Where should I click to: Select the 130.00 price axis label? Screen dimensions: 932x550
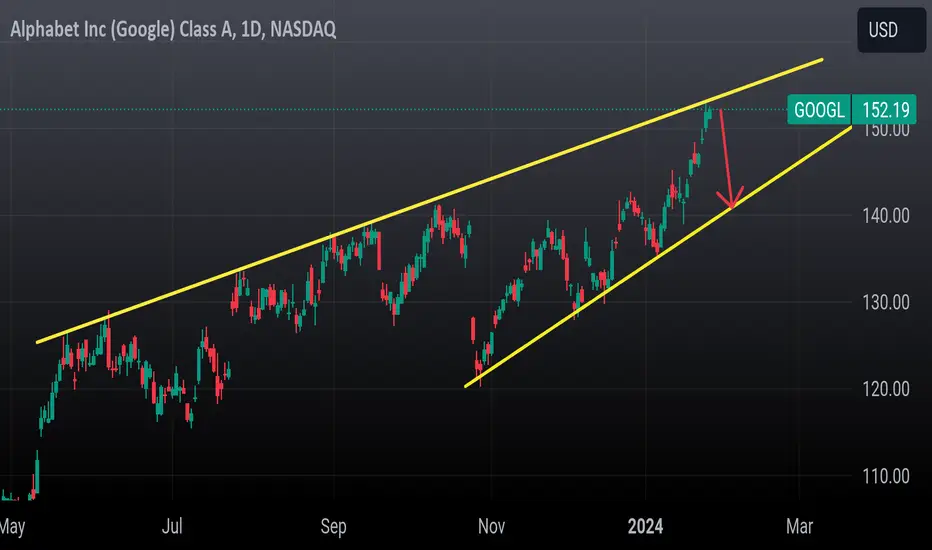(x=886, y=303)
